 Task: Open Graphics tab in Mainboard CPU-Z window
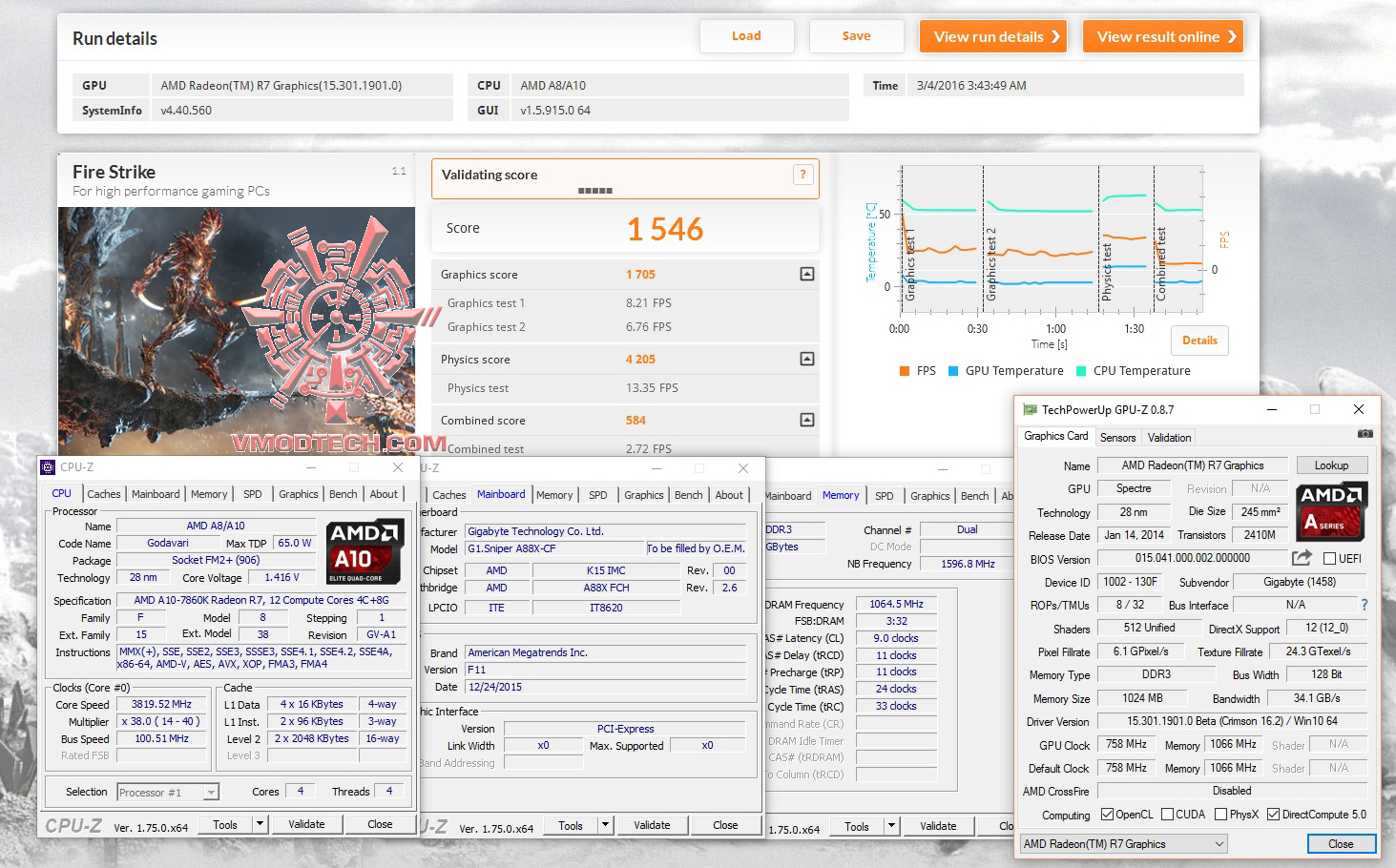tap(644, 495)
